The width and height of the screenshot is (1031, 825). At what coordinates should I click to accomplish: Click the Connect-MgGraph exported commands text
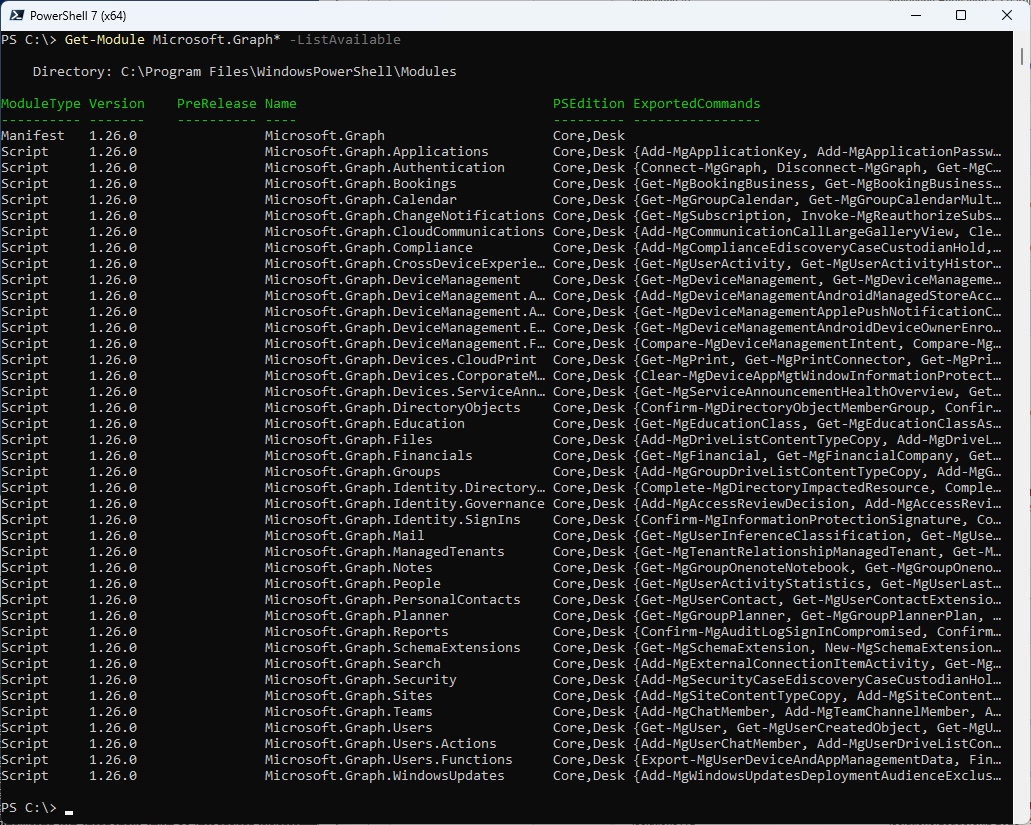pyautogui.click(x=817, y=168)
